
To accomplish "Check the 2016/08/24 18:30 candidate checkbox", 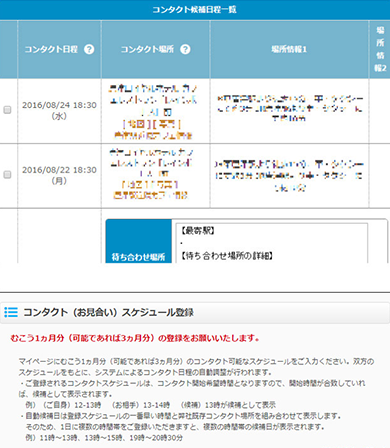I will coord(7,110).
